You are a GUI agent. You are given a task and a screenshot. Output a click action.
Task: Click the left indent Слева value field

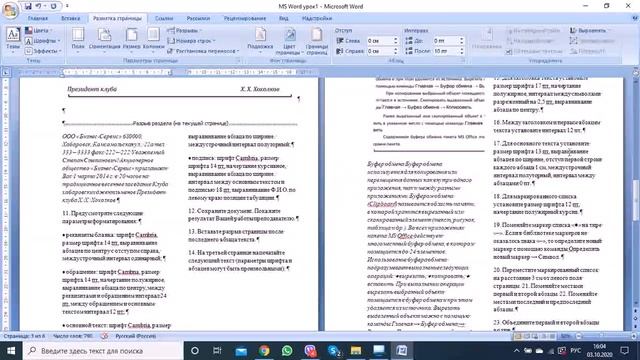click(379, 41)
